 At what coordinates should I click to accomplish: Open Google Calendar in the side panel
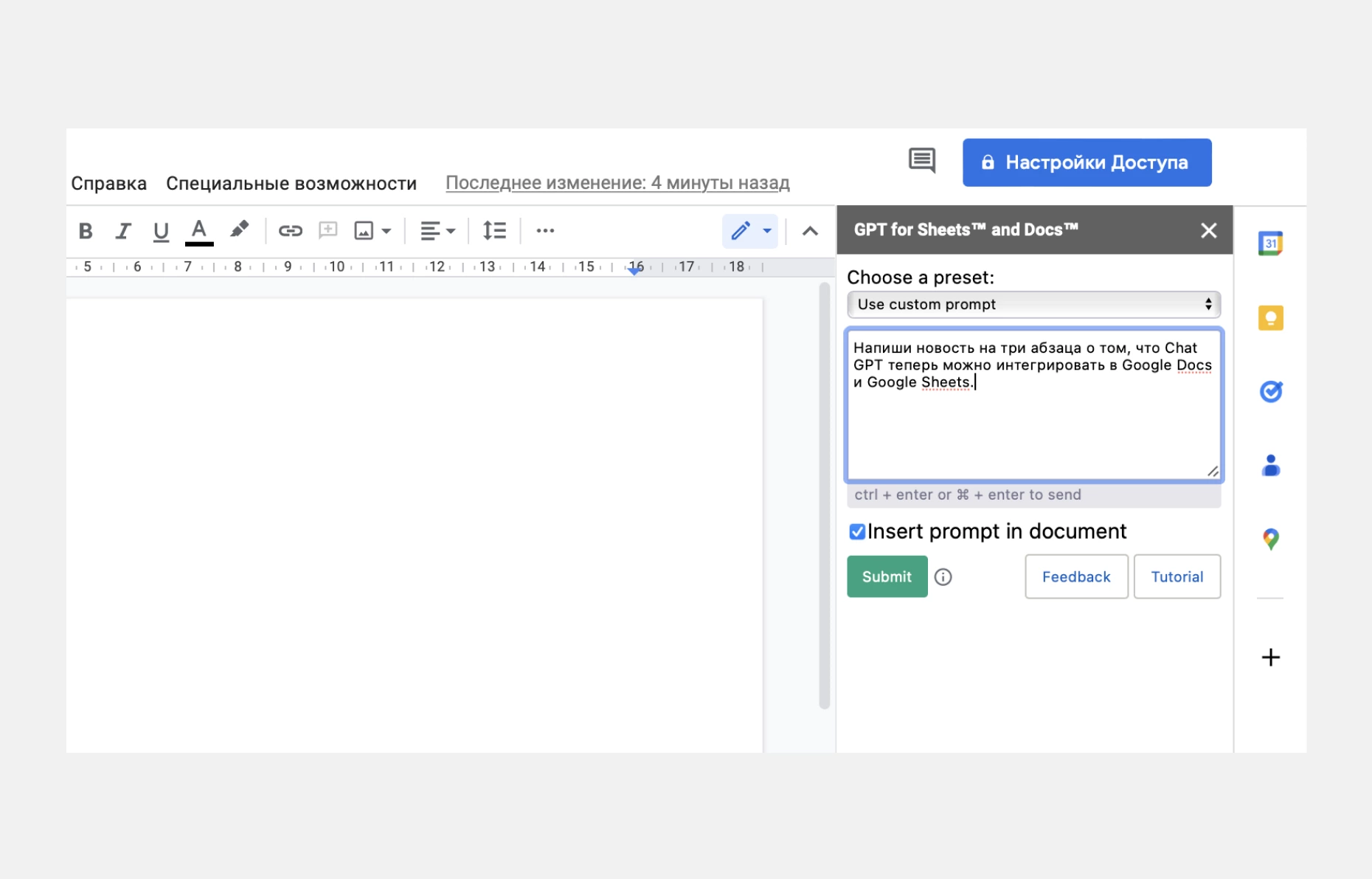click(x=1270, y=244)
